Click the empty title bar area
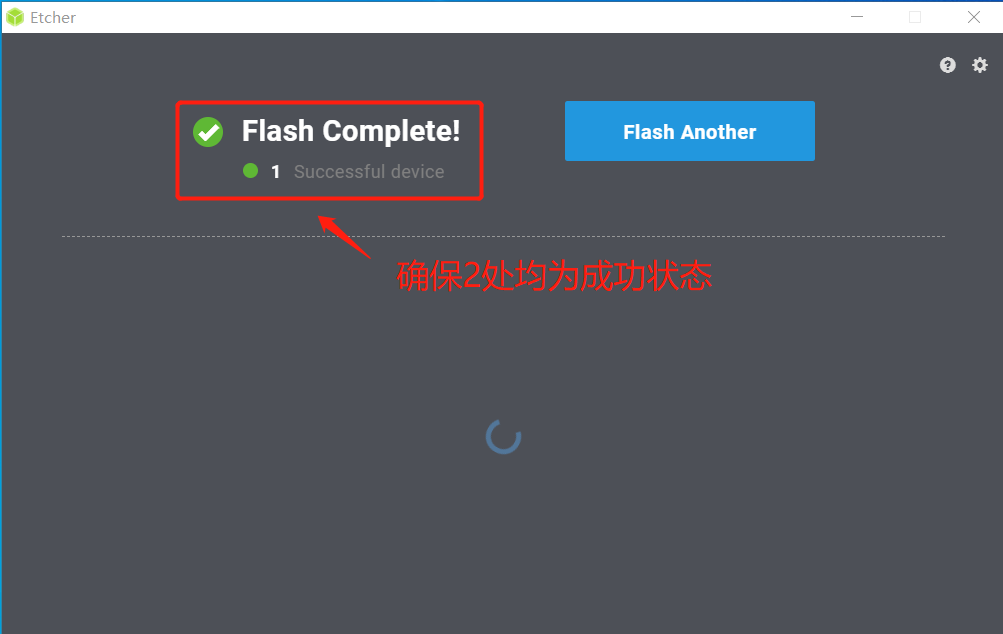Image resolution: width=1003 pixels, height=634 pixels. point(448,17)
